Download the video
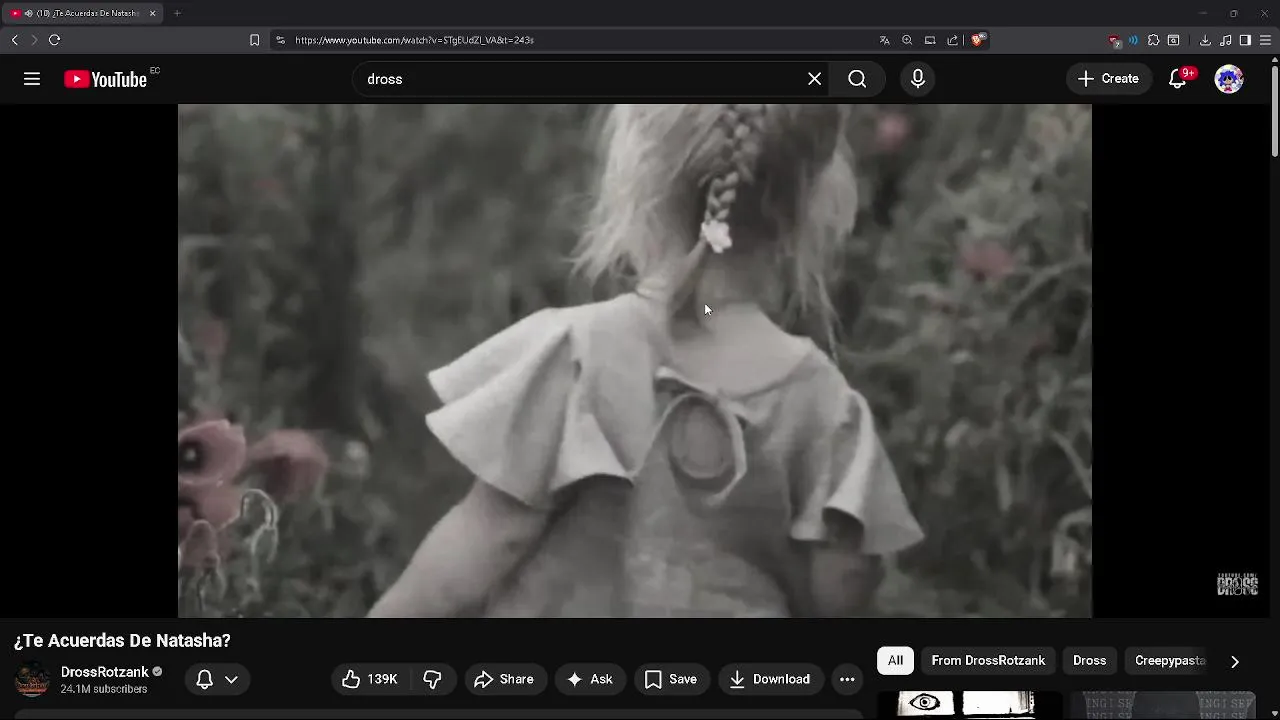This screenshot has width=1280, height=720. click(770, 679)
